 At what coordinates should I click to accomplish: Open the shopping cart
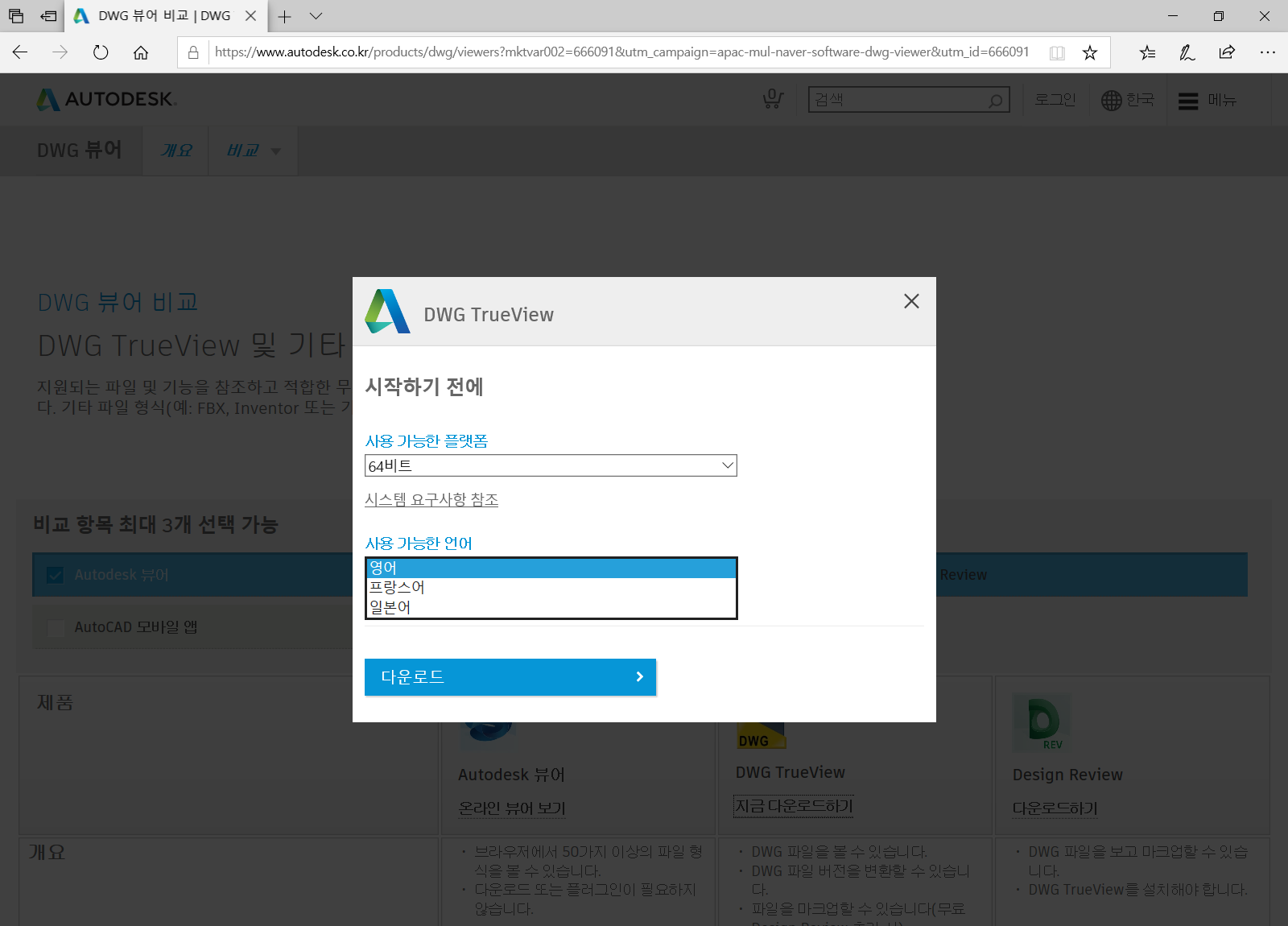(x=773, y=99)
